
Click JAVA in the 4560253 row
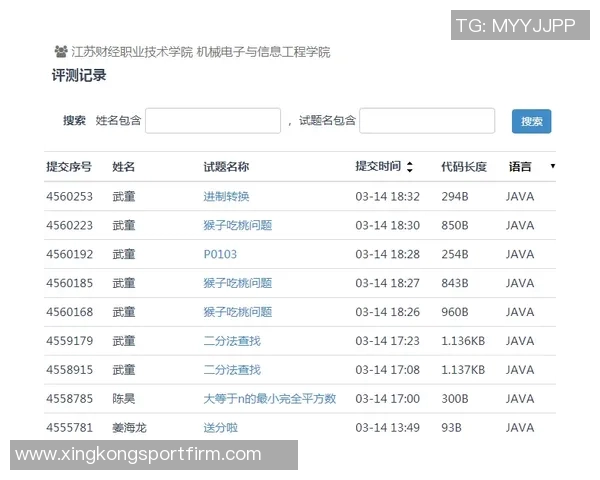coord(520,196)
